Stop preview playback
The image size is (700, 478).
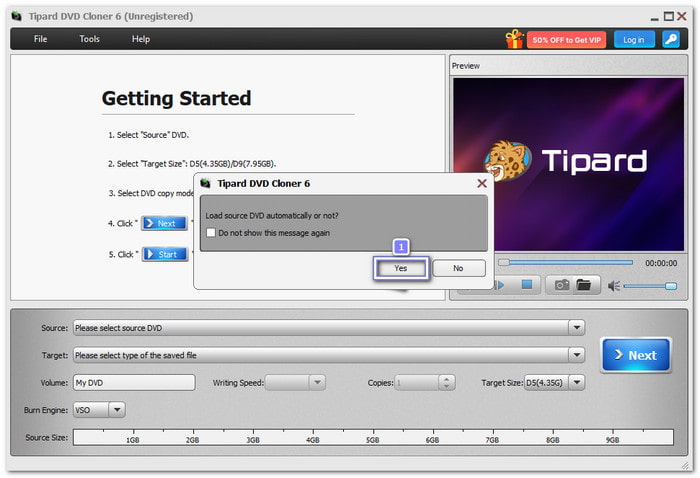pyautogui.click(x=527, y=285)
